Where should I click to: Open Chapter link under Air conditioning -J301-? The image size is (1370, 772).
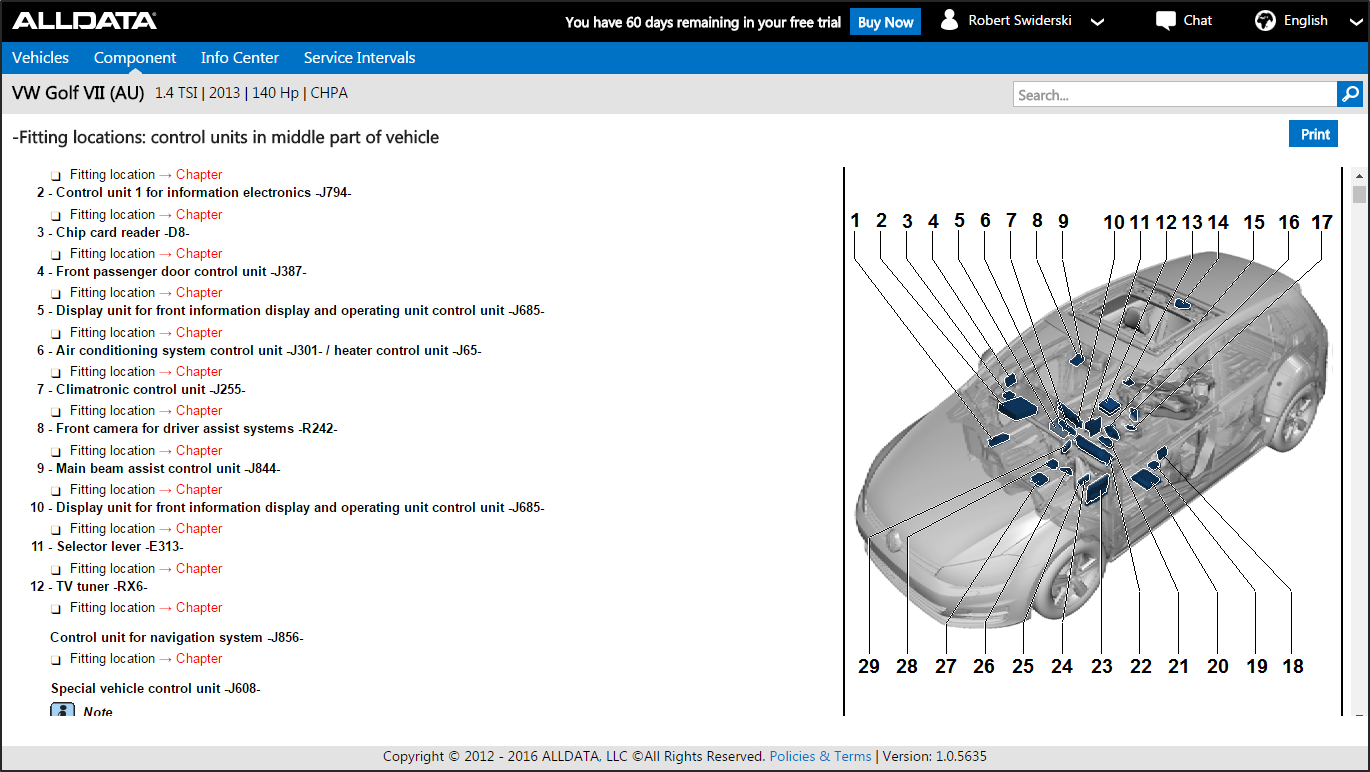pyautogui.click(x=199, y=371)
